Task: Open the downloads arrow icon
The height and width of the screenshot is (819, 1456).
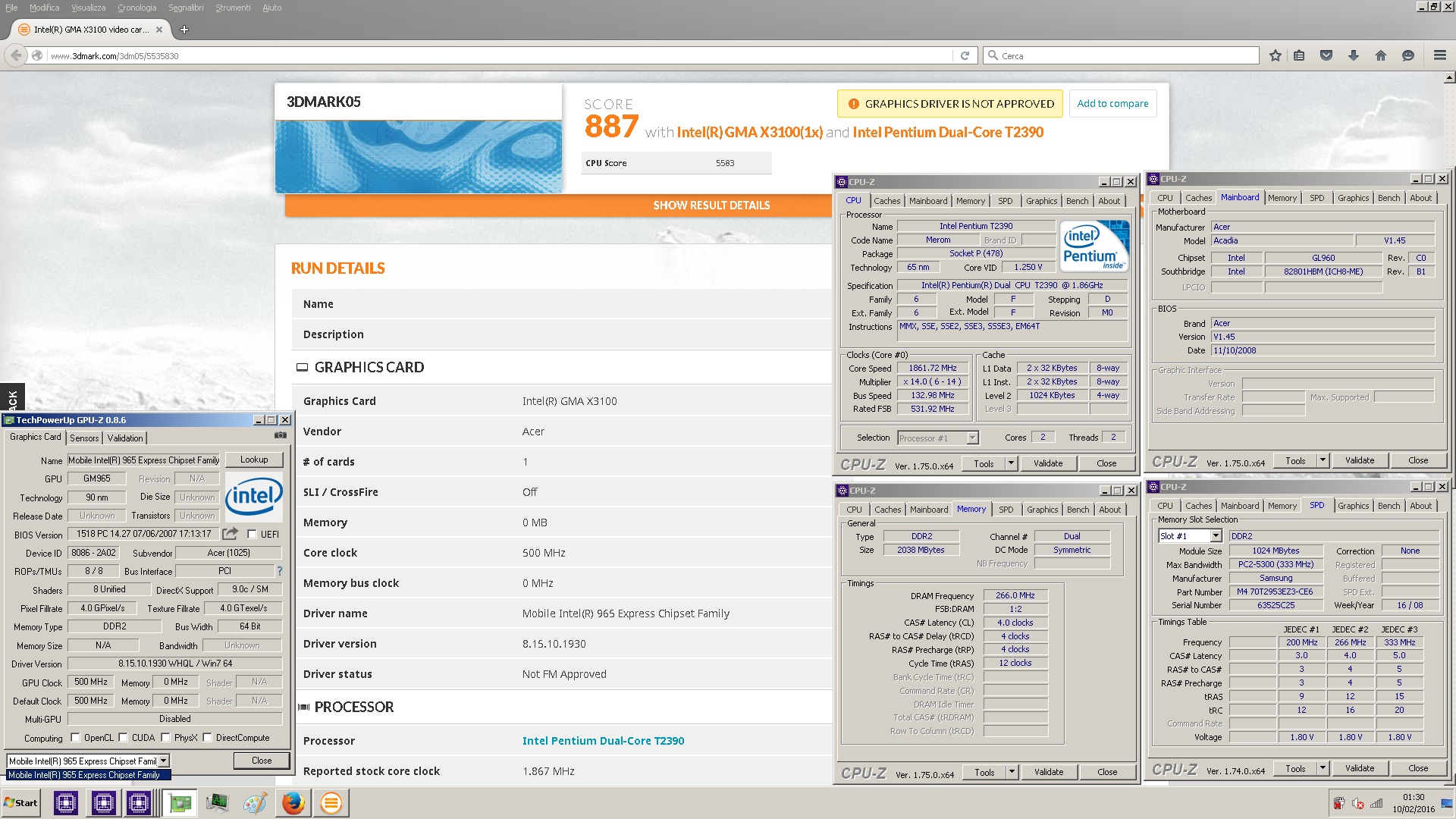Action: pyautogui.click(x=1354, y=55)
